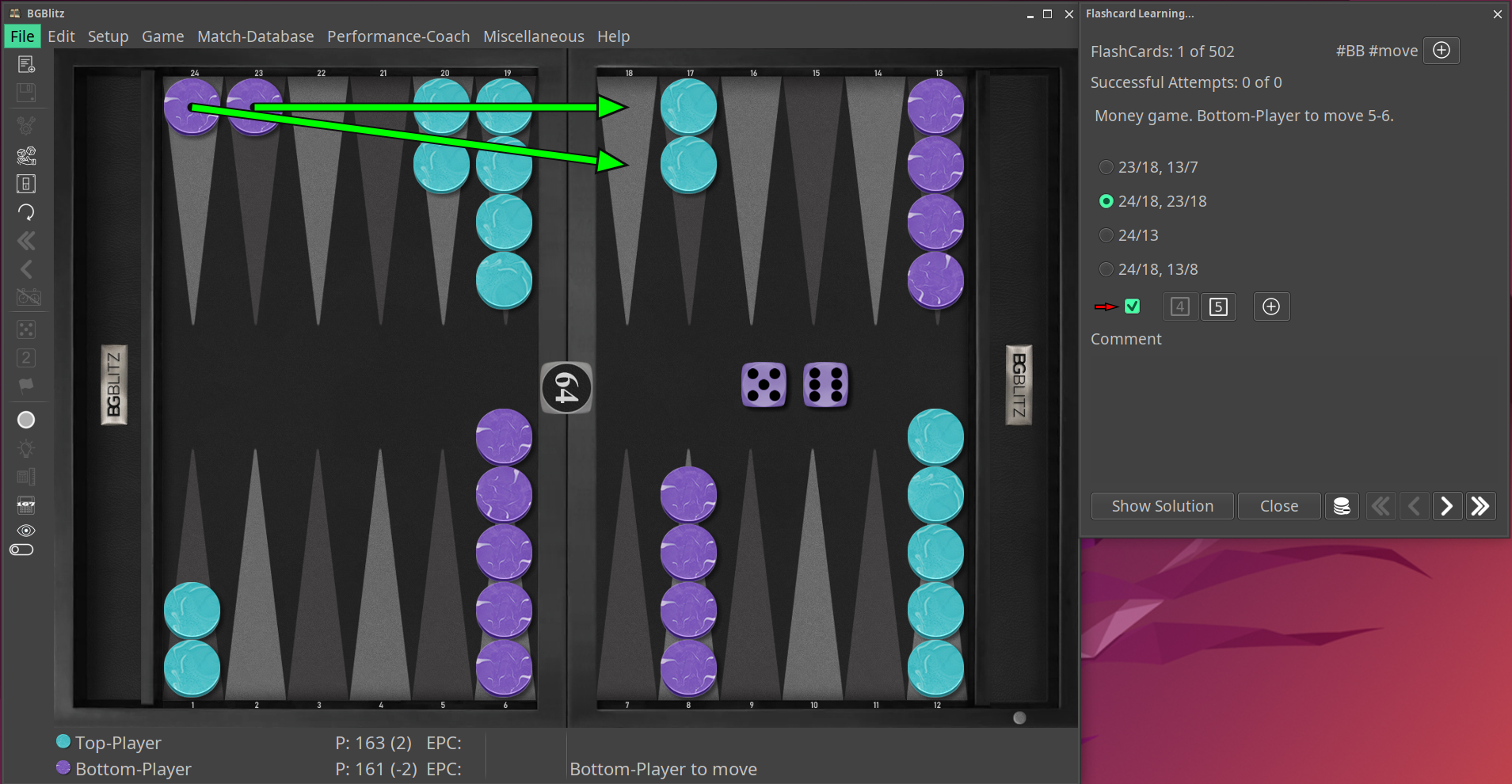Click the database remove icon in flashcard panel
1512x784 pixels.
coord(1342,506)
